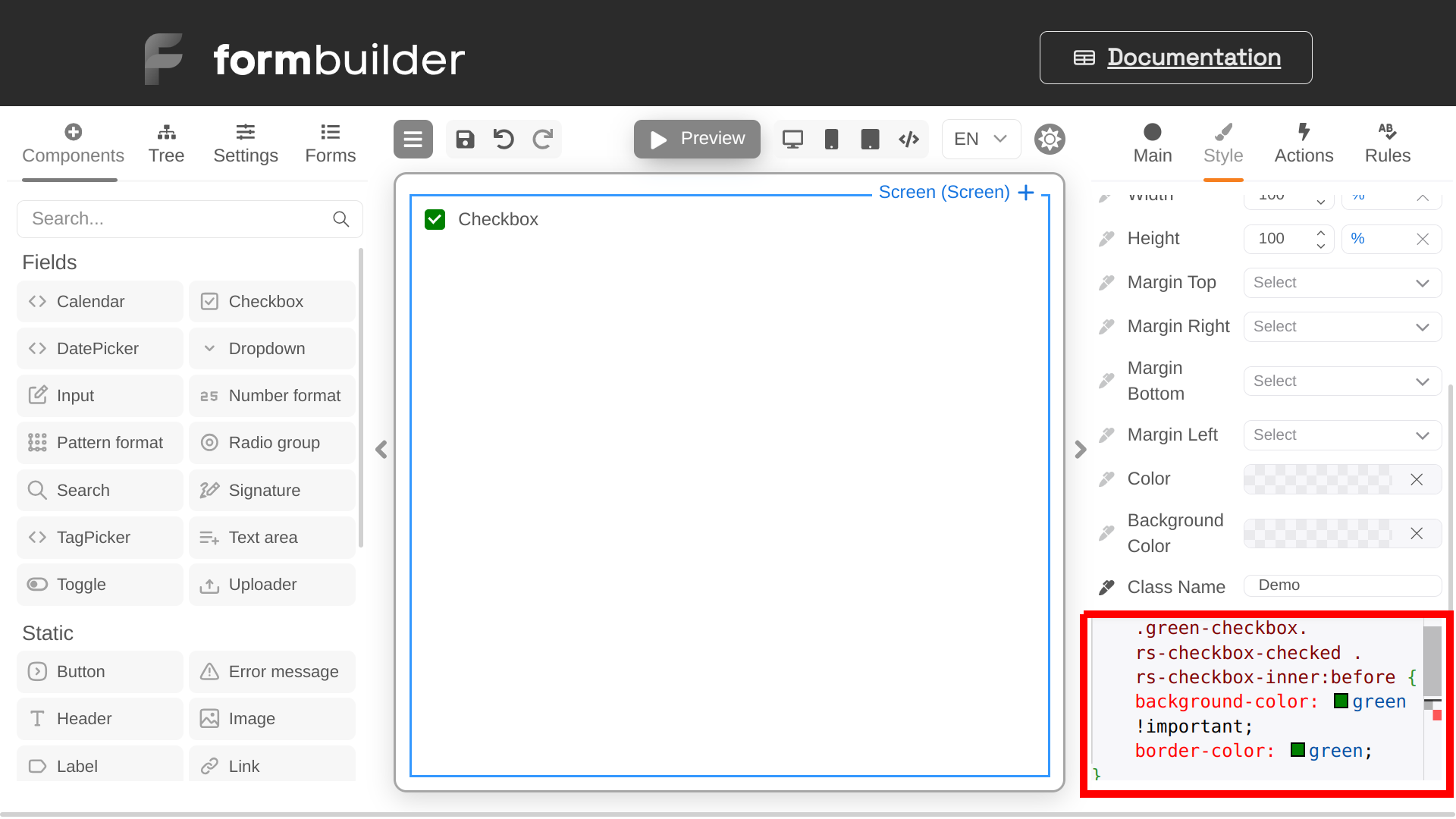The width and height of the screenshot is (1456, 819).
Task: Switch to the Actions tab
Action: point(1304,142)
